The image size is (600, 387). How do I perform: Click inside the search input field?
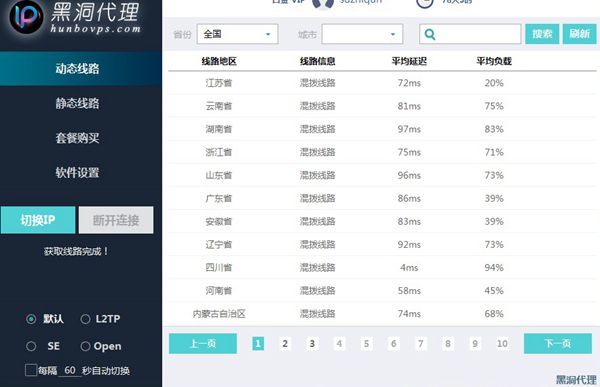pyautogui.click(x=470, y=34)
